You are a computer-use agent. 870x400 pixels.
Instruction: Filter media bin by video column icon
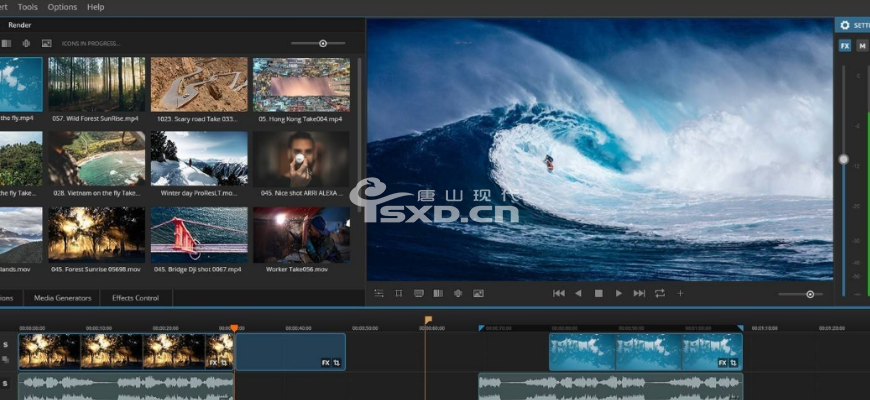point(6,43)
